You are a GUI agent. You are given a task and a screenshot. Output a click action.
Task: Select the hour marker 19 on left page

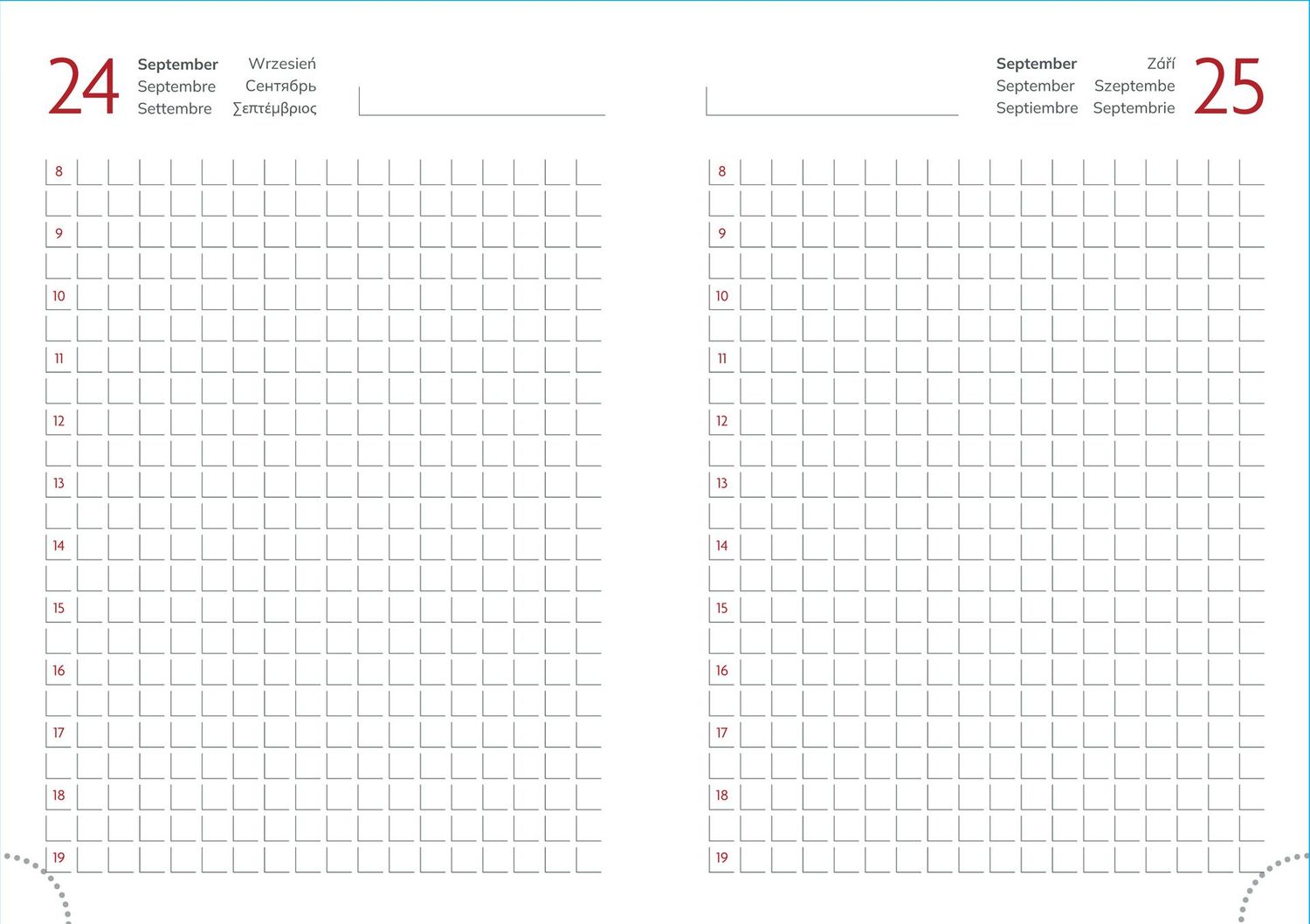click(58, 857)
